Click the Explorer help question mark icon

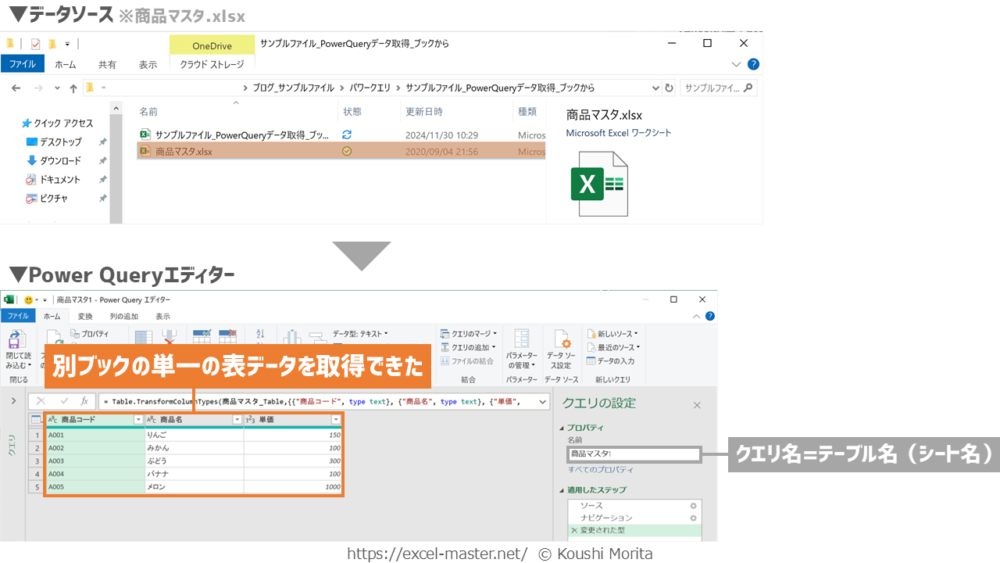[753, 65]
